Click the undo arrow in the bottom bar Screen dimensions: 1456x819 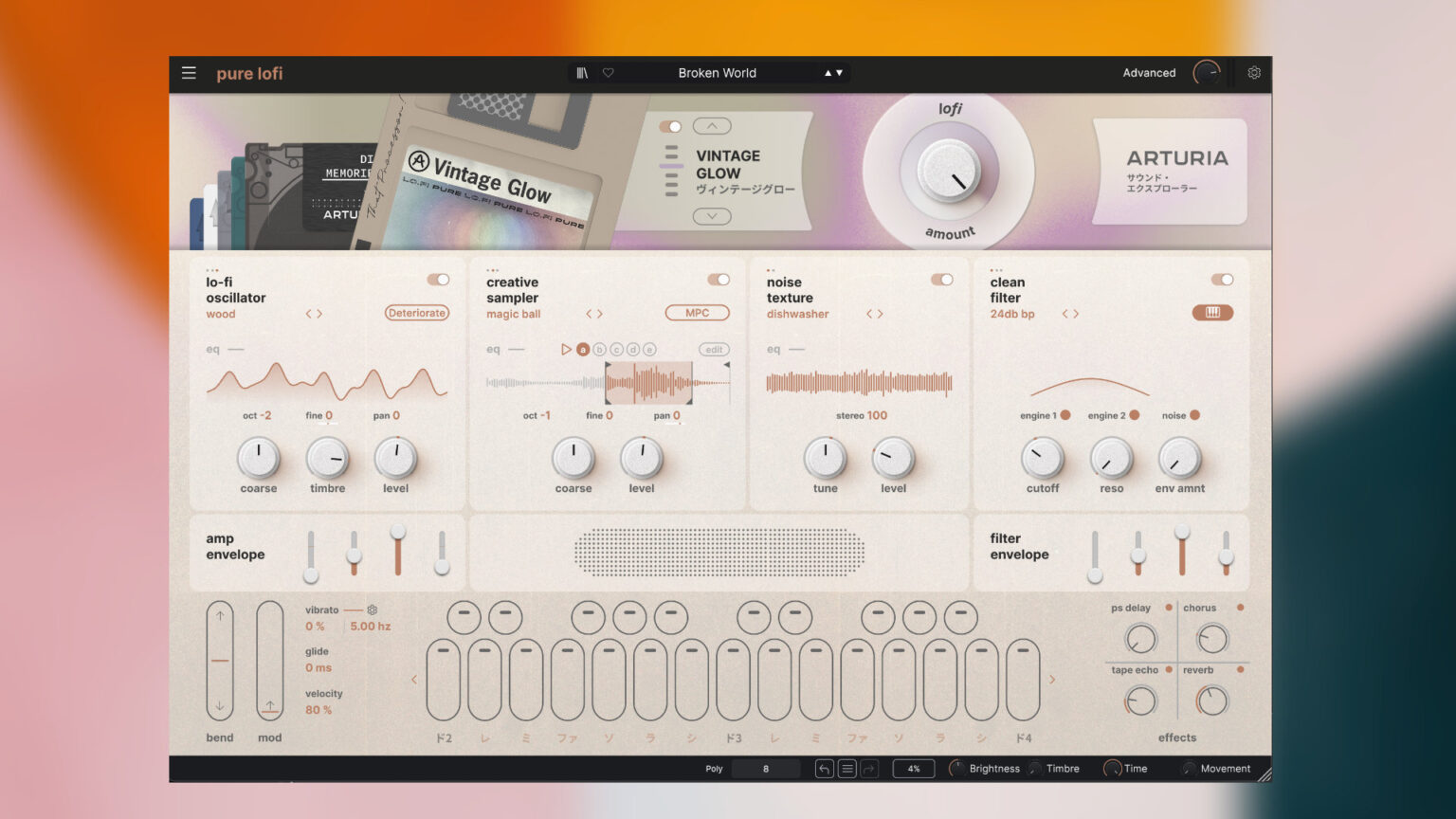coord(824,768)
